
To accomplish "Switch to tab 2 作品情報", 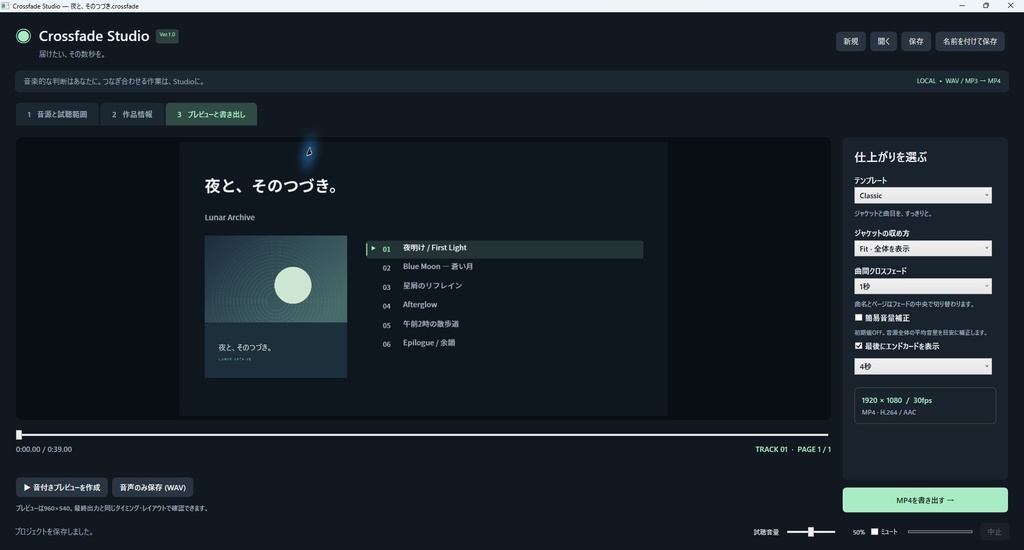I will (132, 114).
